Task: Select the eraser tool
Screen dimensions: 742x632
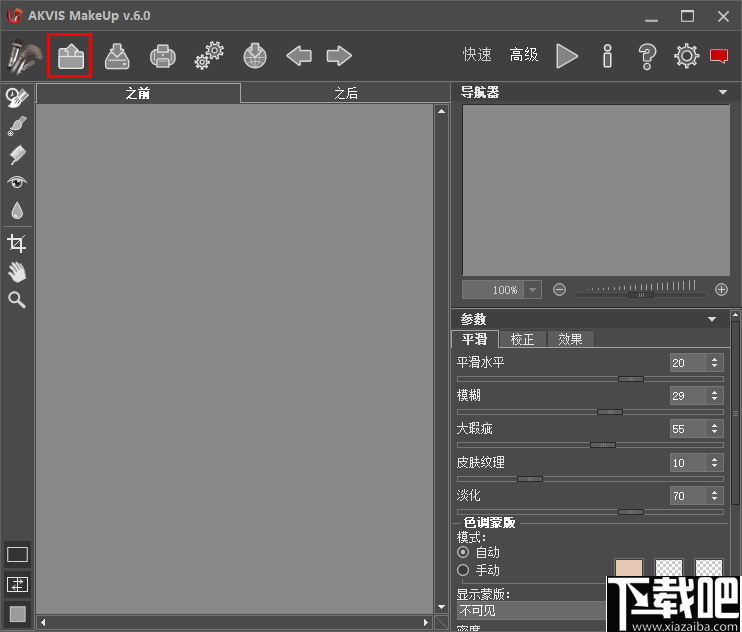Action: click(17, 155)
